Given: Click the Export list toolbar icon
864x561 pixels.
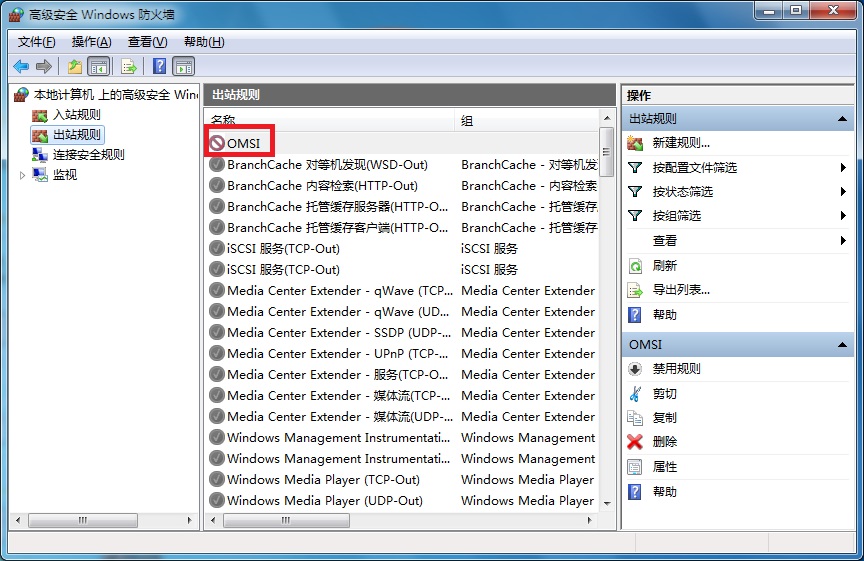Looking at the screenshot, I should [129, 67].
